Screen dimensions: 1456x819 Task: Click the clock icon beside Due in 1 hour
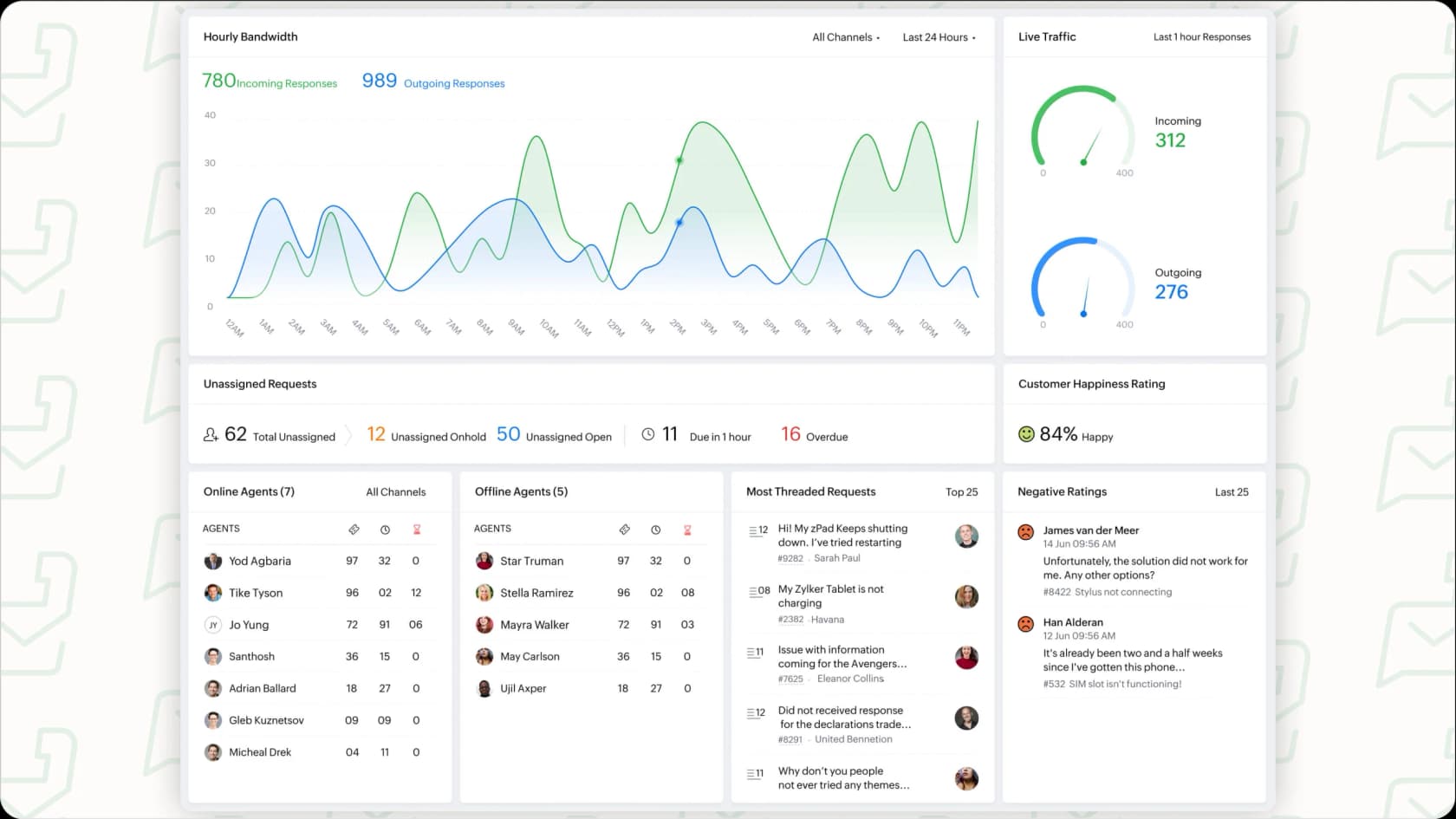click(x=648, y=434)
